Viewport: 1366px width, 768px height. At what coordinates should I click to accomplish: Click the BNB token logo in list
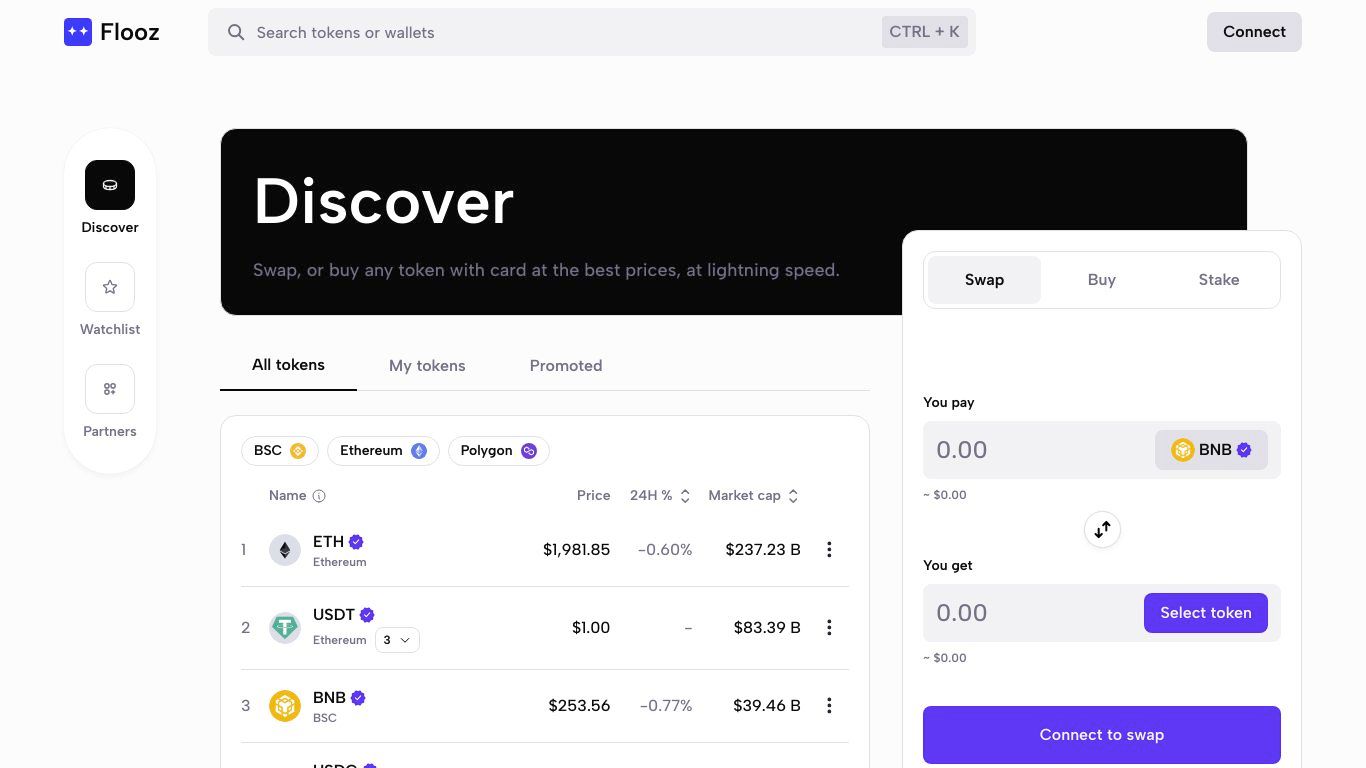pyautogui.click(x=285, y=706)
